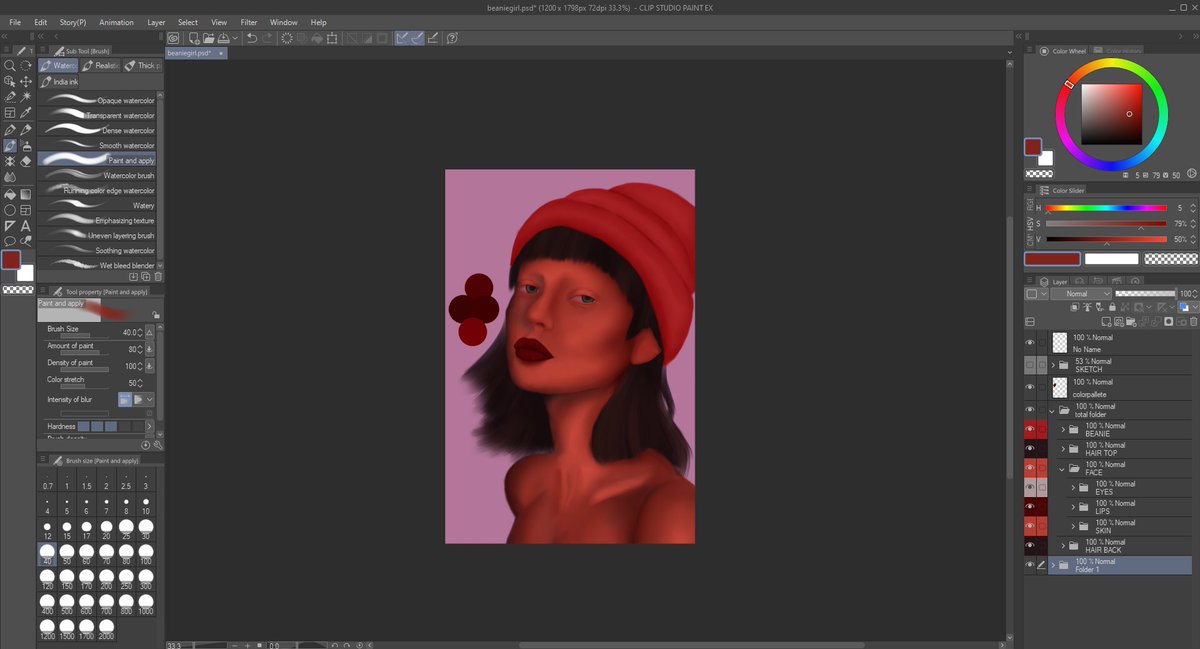This screenshot has height=649, width=1200.
Task: Pick brush size preset 100
Action: tap(146, 552)
